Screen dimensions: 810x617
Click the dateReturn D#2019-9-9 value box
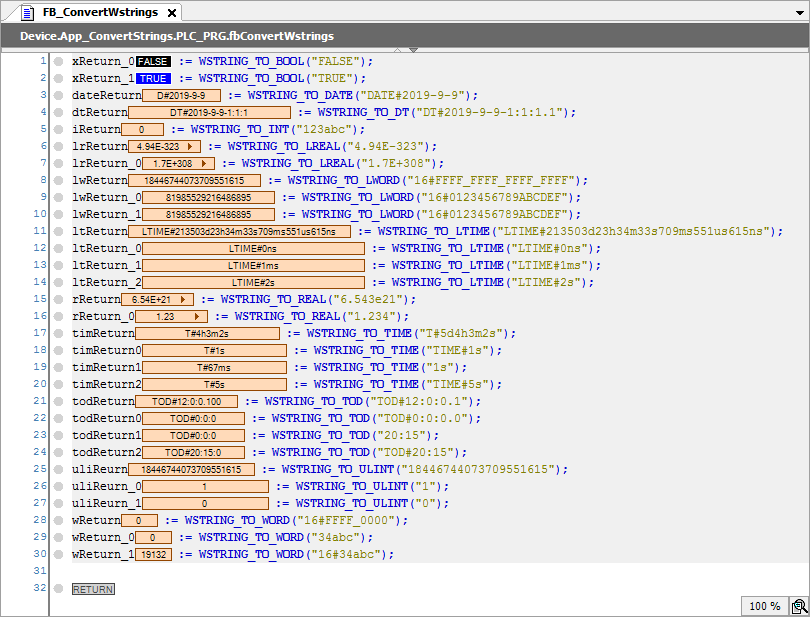pyautogui.click(x=174, y=95)
